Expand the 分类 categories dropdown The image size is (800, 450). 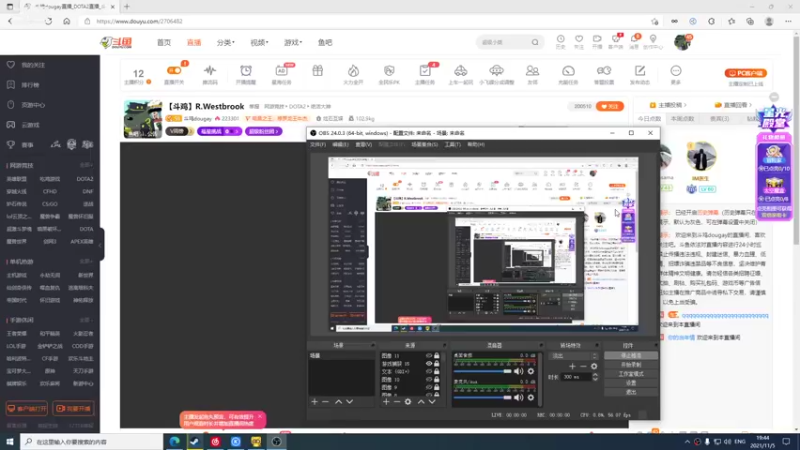click(x=226, y=42)
